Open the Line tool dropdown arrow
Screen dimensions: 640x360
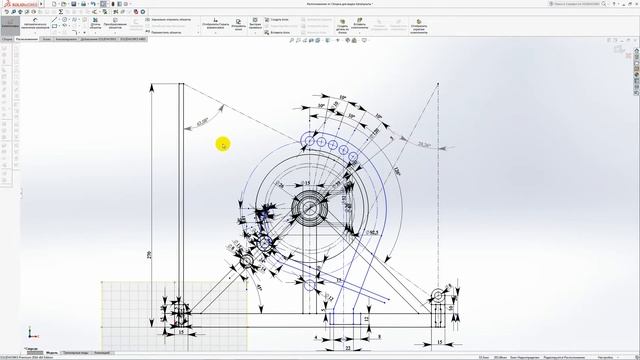pyautogui.click(x=60, y=20)
